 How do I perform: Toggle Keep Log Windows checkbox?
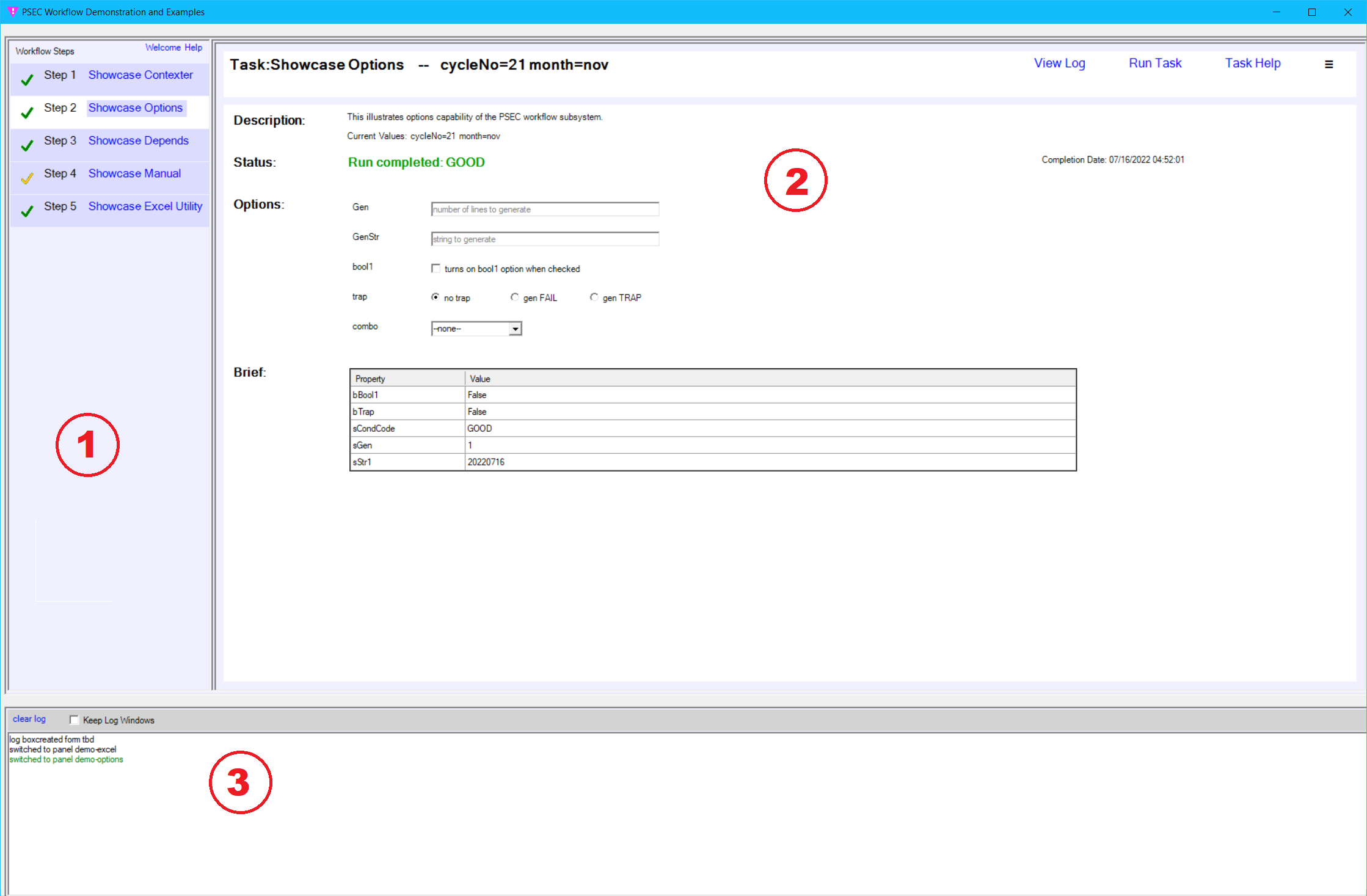point(75,720)
